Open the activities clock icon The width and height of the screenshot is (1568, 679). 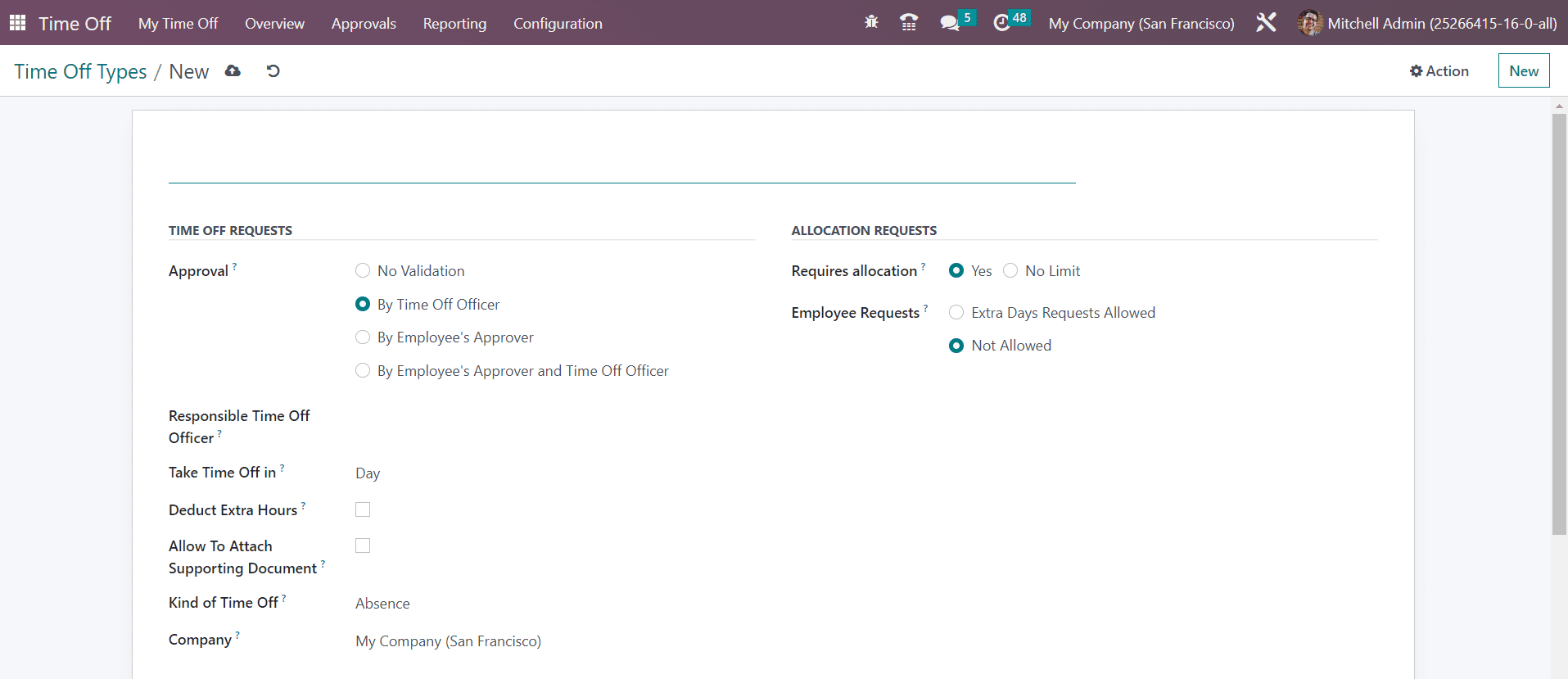tap(1001, 23)
